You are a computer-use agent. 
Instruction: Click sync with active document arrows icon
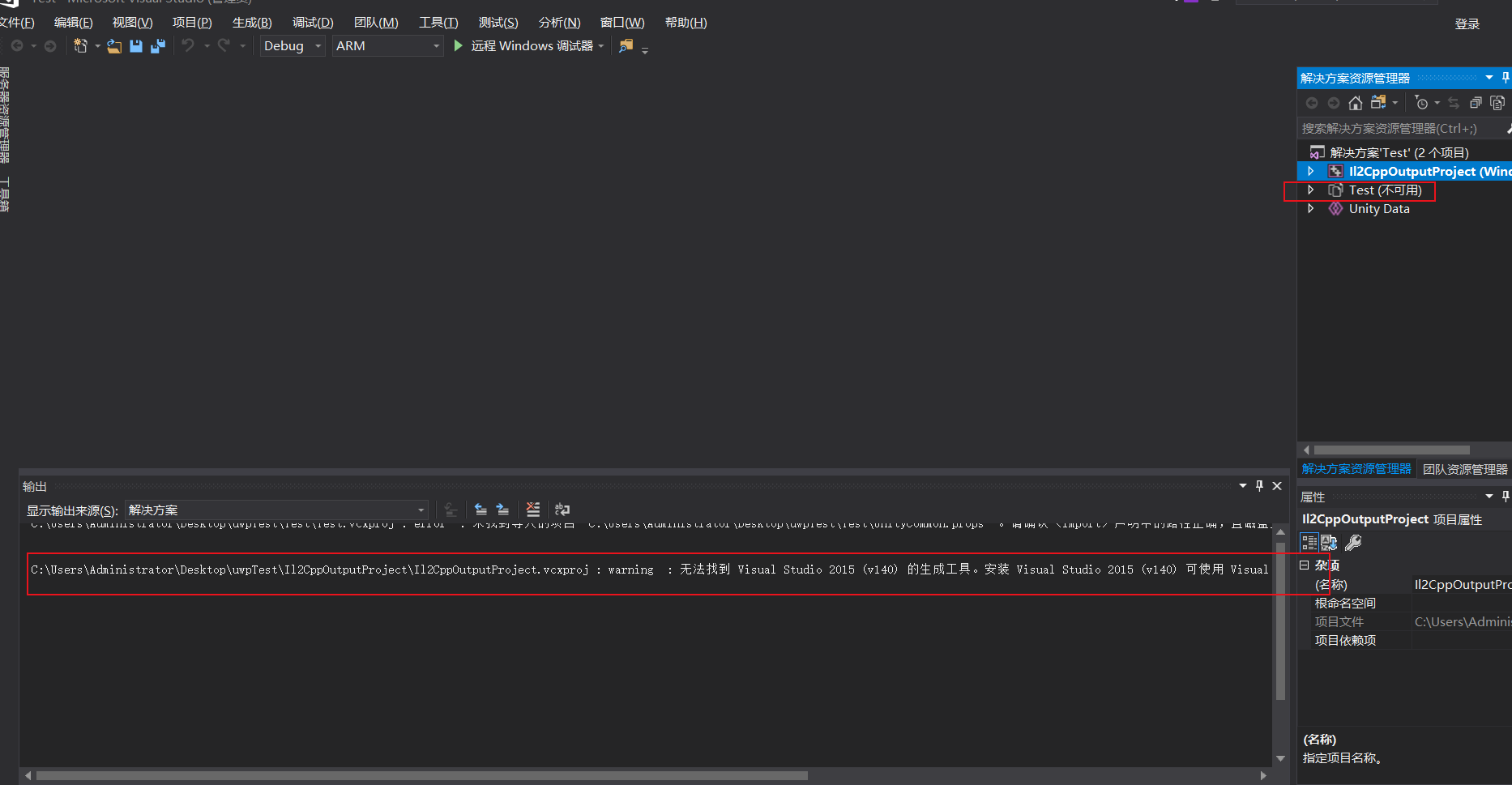point(1454,103)
